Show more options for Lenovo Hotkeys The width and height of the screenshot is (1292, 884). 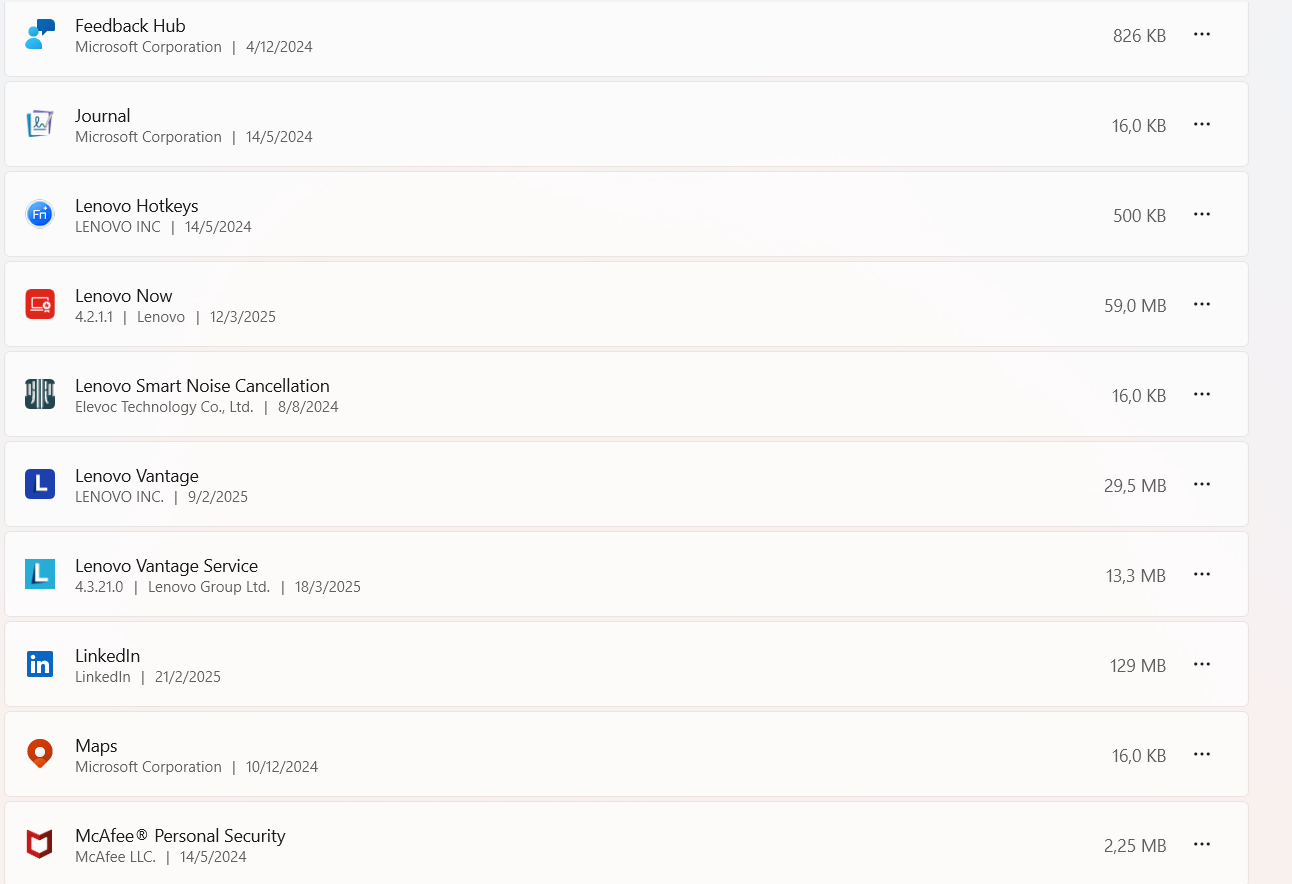1202,214
